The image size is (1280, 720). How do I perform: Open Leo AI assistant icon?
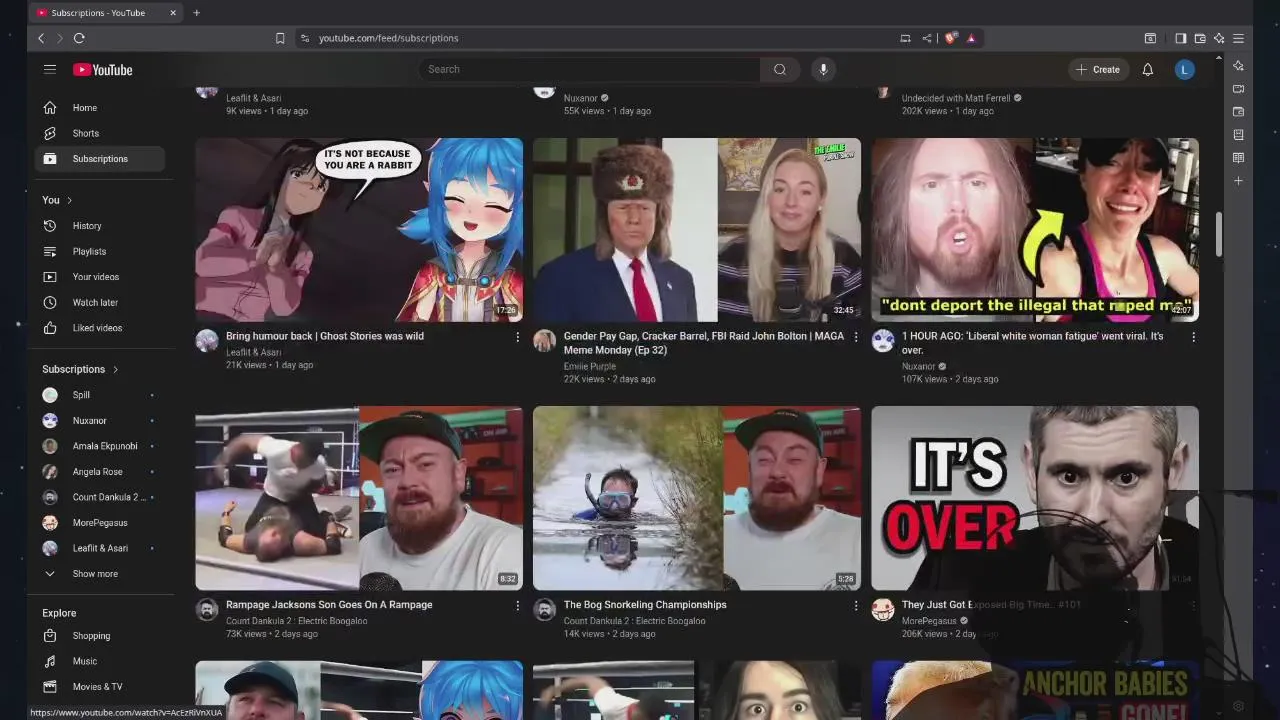pyautogui.click(x=1219, y=38)
